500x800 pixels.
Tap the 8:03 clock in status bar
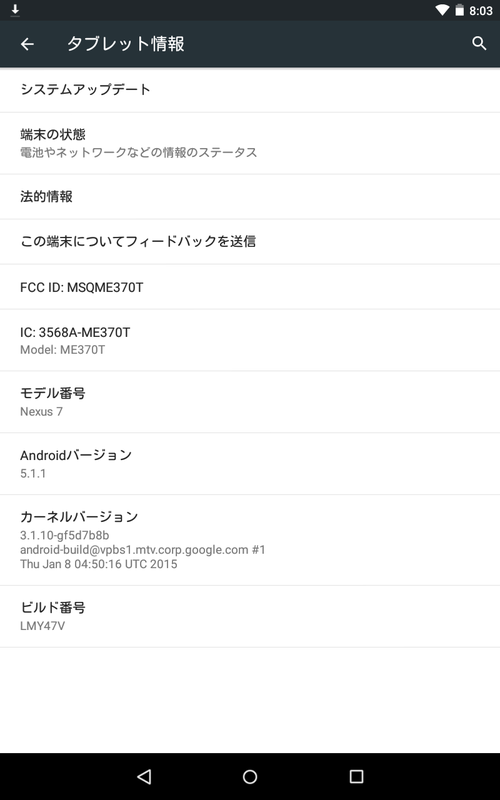pyautogui.click(x=481, y=11)
